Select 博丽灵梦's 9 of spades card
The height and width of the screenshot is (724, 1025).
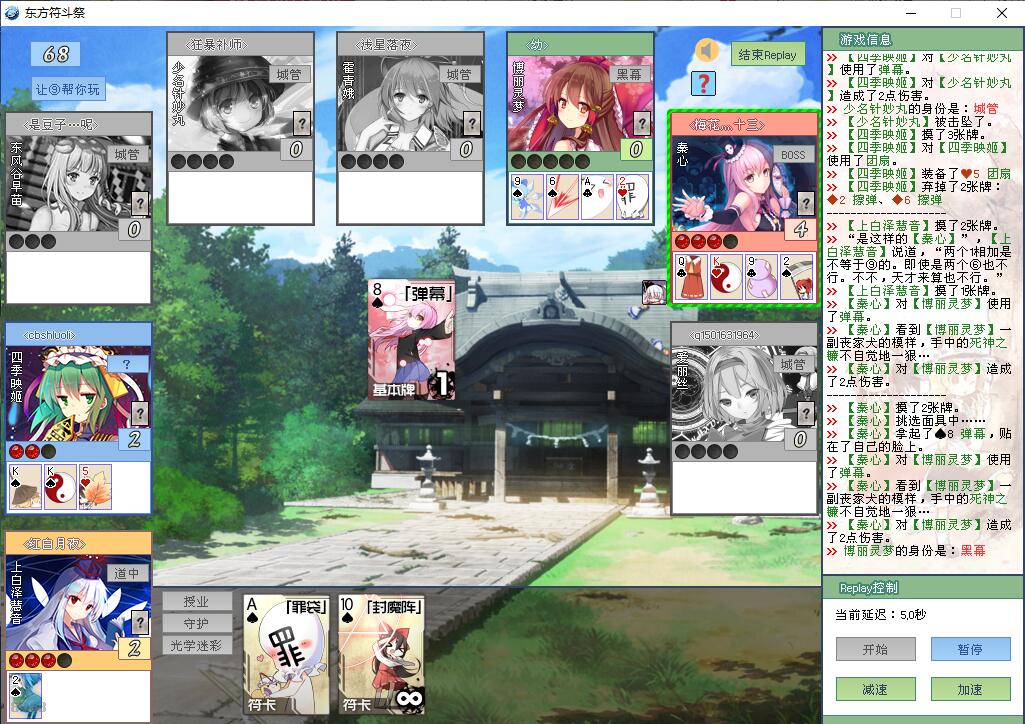click(527, 196)
